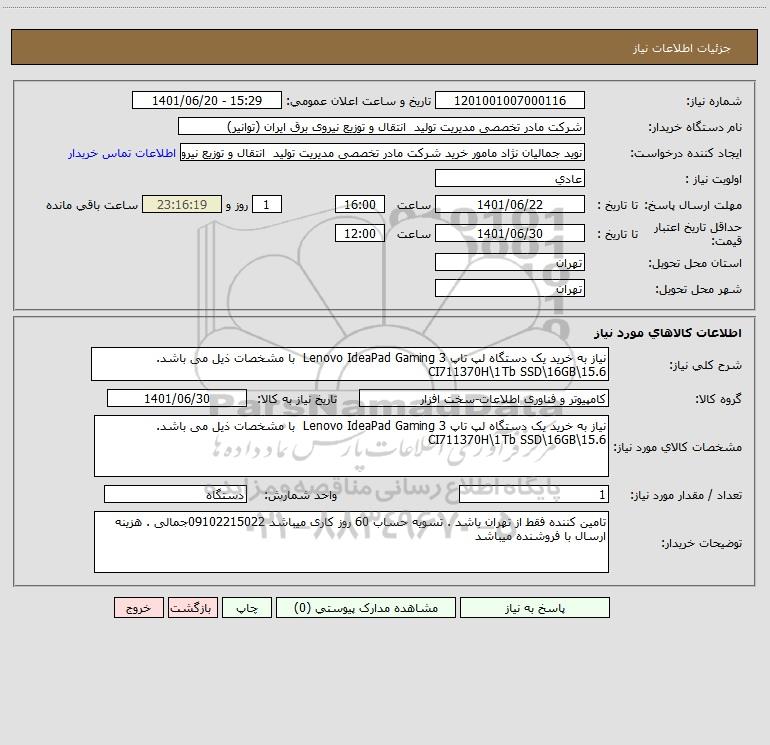Screen dimensions: 770x745
Task: Click the شرح کلی نیاز text box
Action: (x=350, y=364)
